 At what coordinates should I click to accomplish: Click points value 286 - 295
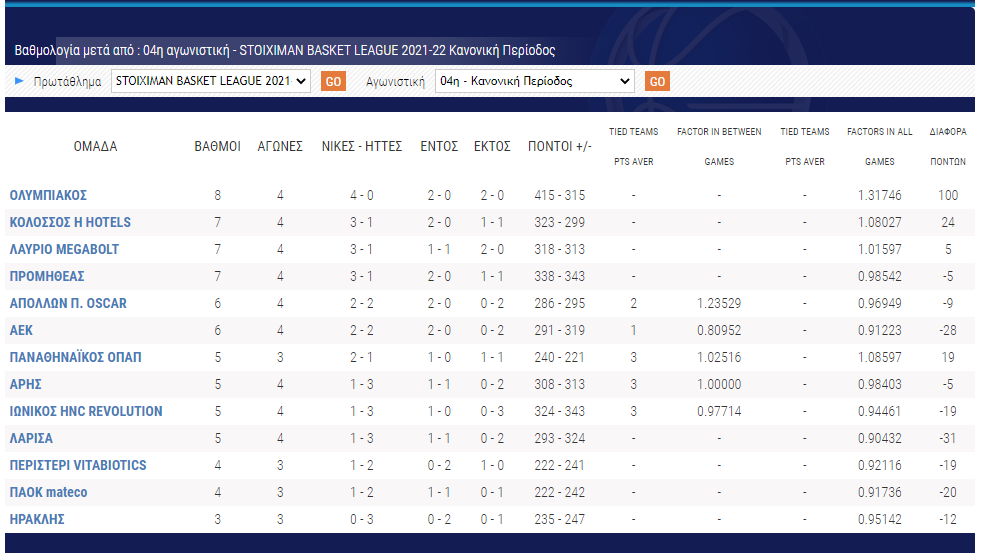click(x=560, y=303)
